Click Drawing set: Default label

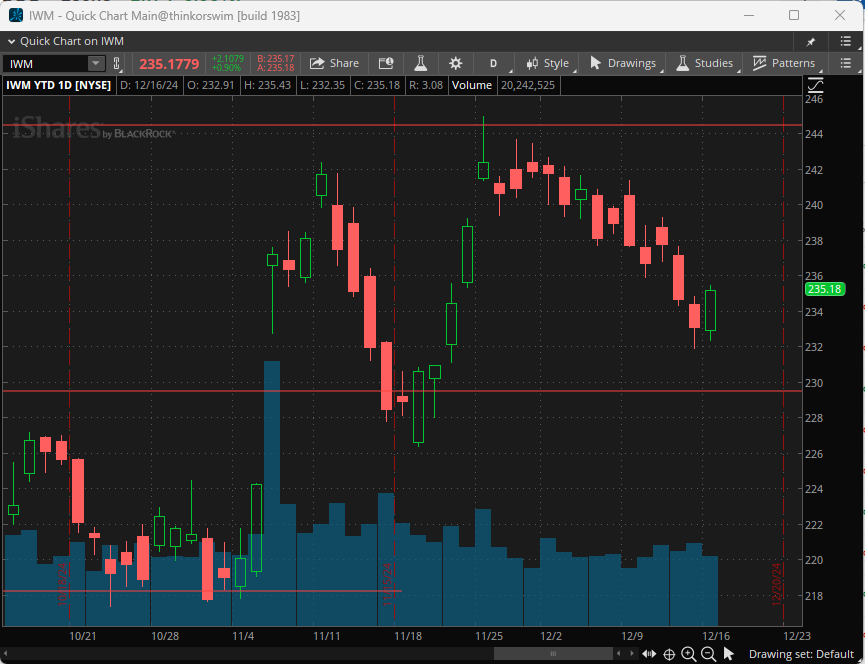[x=801, y=655]
